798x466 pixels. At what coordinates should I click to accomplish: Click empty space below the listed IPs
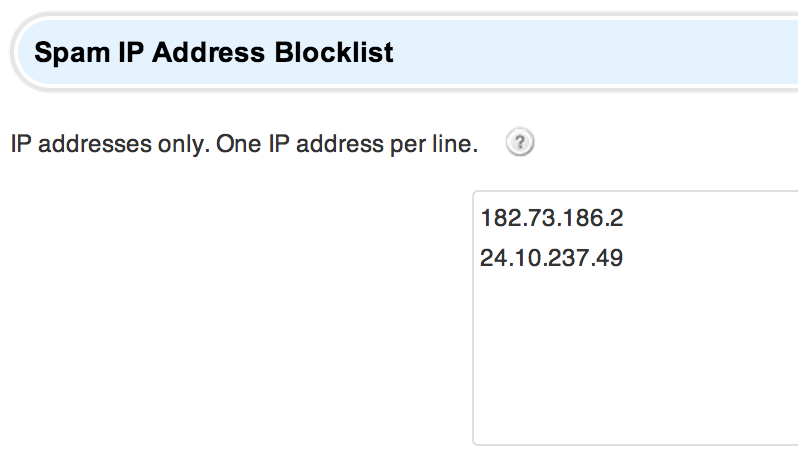coord(635,356)
